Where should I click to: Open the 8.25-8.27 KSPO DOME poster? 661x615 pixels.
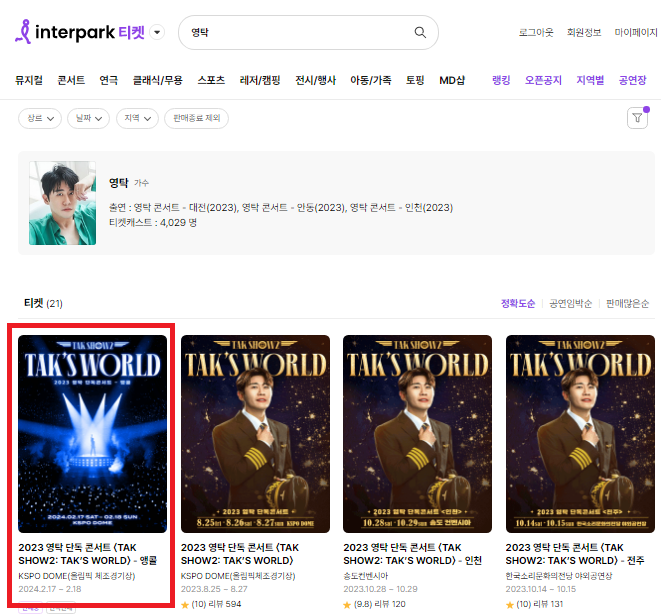coord(255,434)
